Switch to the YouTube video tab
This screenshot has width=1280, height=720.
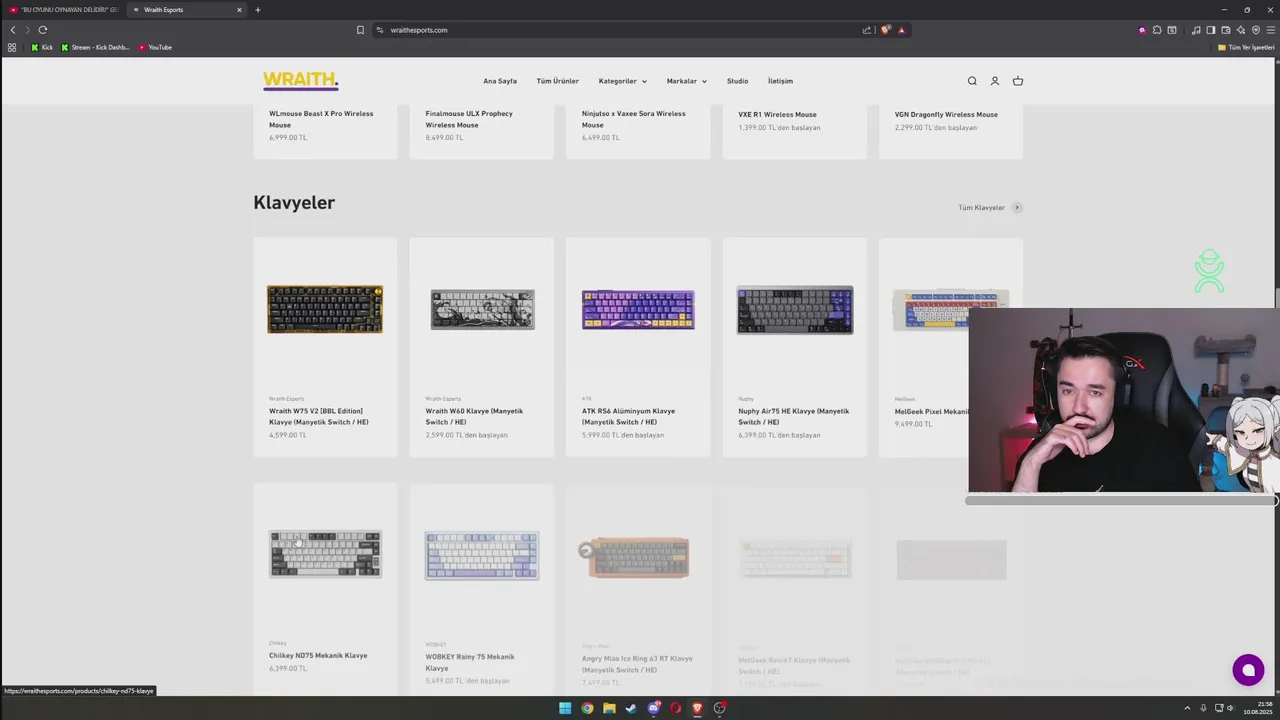(62, 10)
